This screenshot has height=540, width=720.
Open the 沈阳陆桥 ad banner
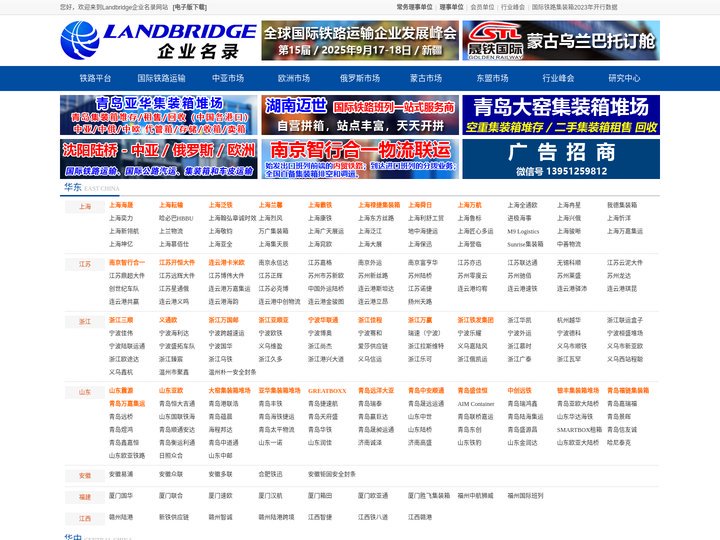tap(159, 159)
